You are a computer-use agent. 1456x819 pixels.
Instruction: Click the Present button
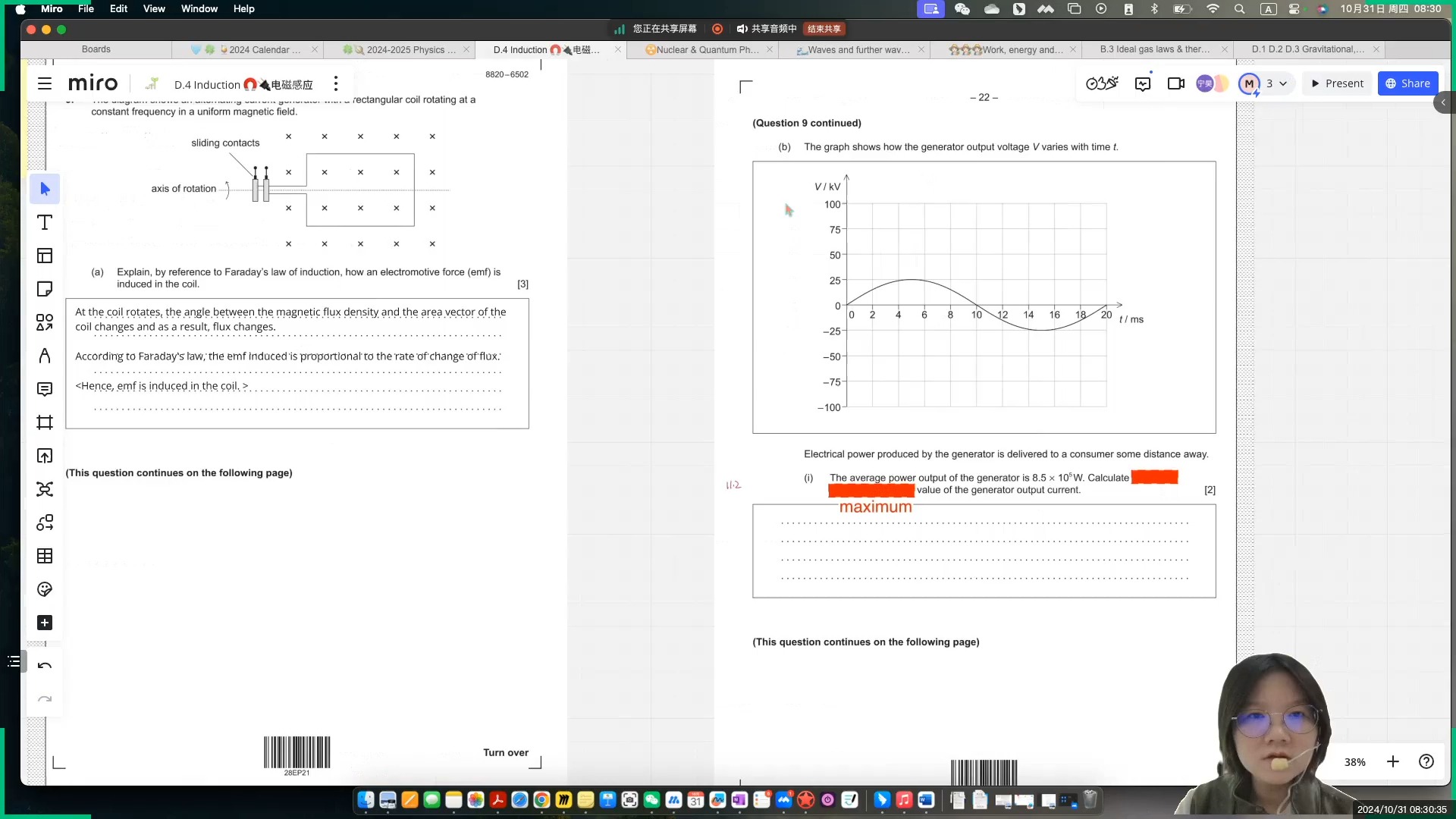(x=1337, y=83)
